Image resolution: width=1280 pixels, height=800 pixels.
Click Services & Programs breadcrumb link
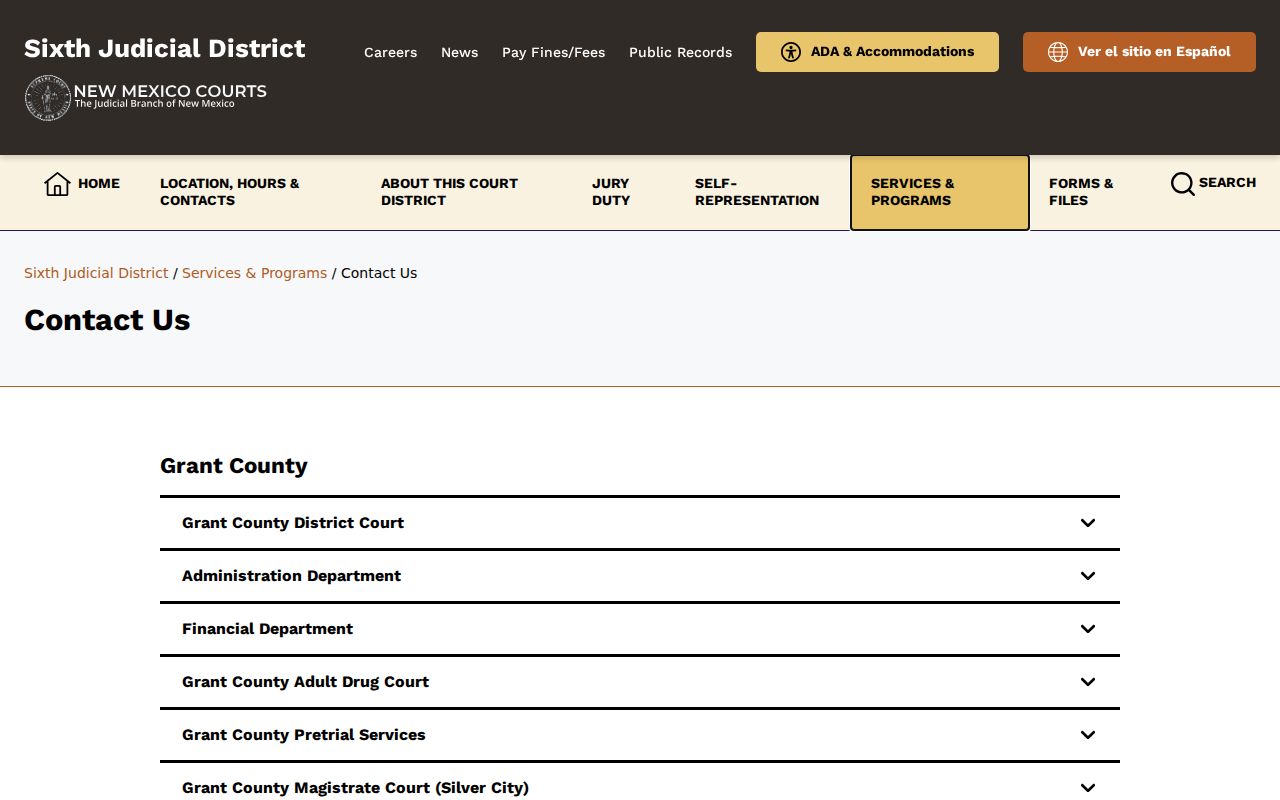click(x=254, y=273)
